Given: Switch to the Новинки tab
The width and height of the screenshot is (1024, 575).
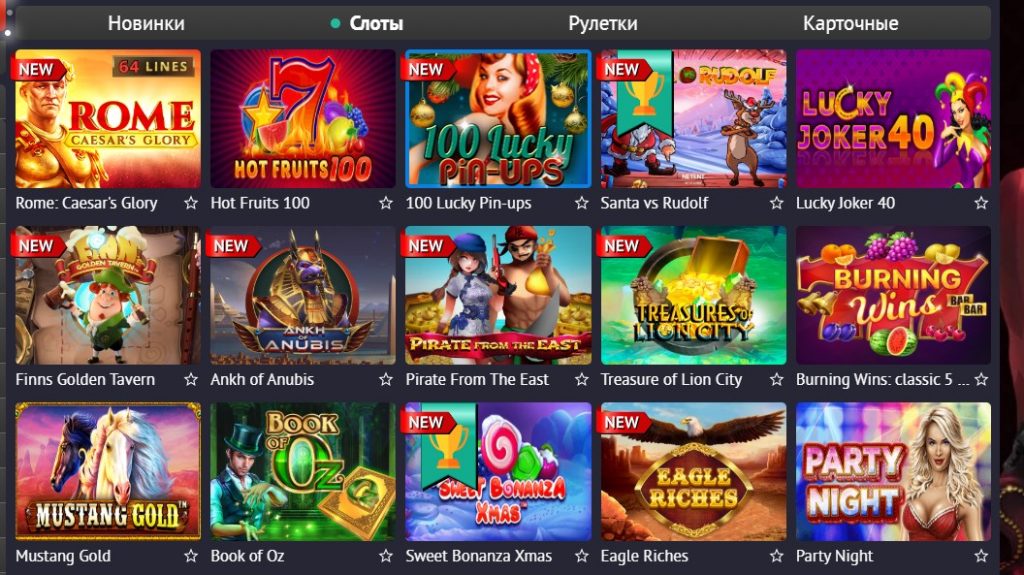Looking at the screenshot, I should (146, 24).
